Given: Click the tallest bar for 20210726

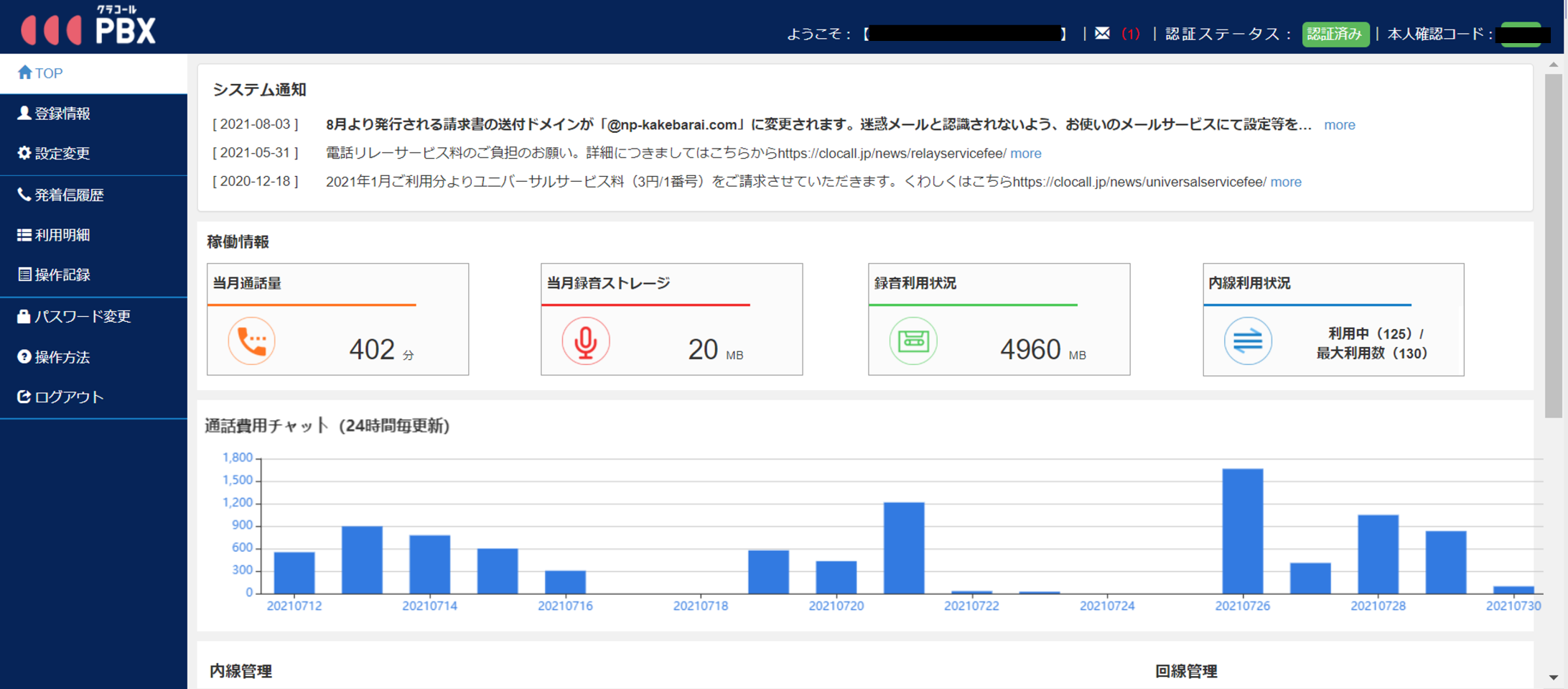Looking at the screenshot, I should pyautogui.click(x=1242, y=530).
